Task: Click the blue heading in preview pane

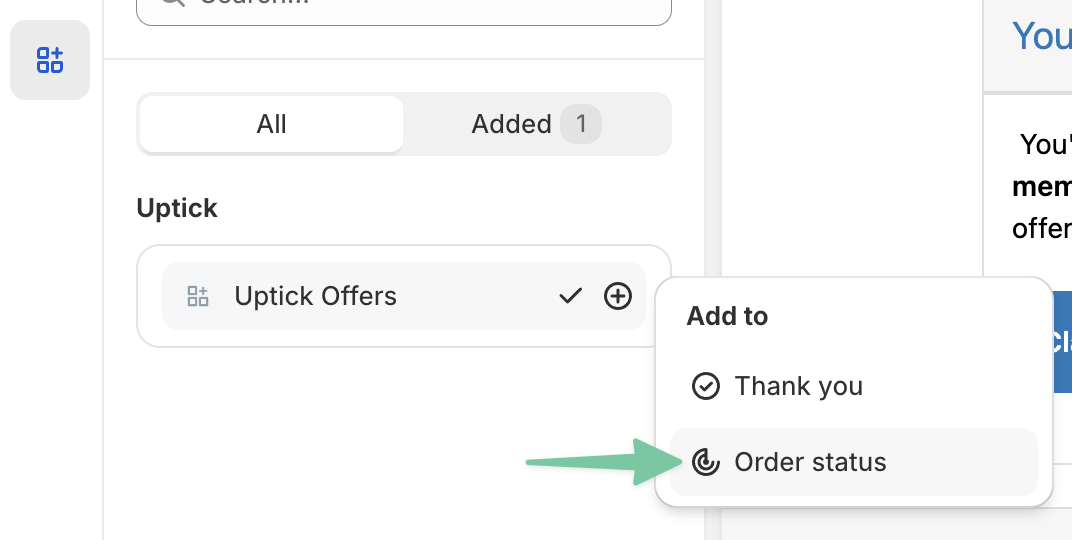Action: (x=1041, y=37)
